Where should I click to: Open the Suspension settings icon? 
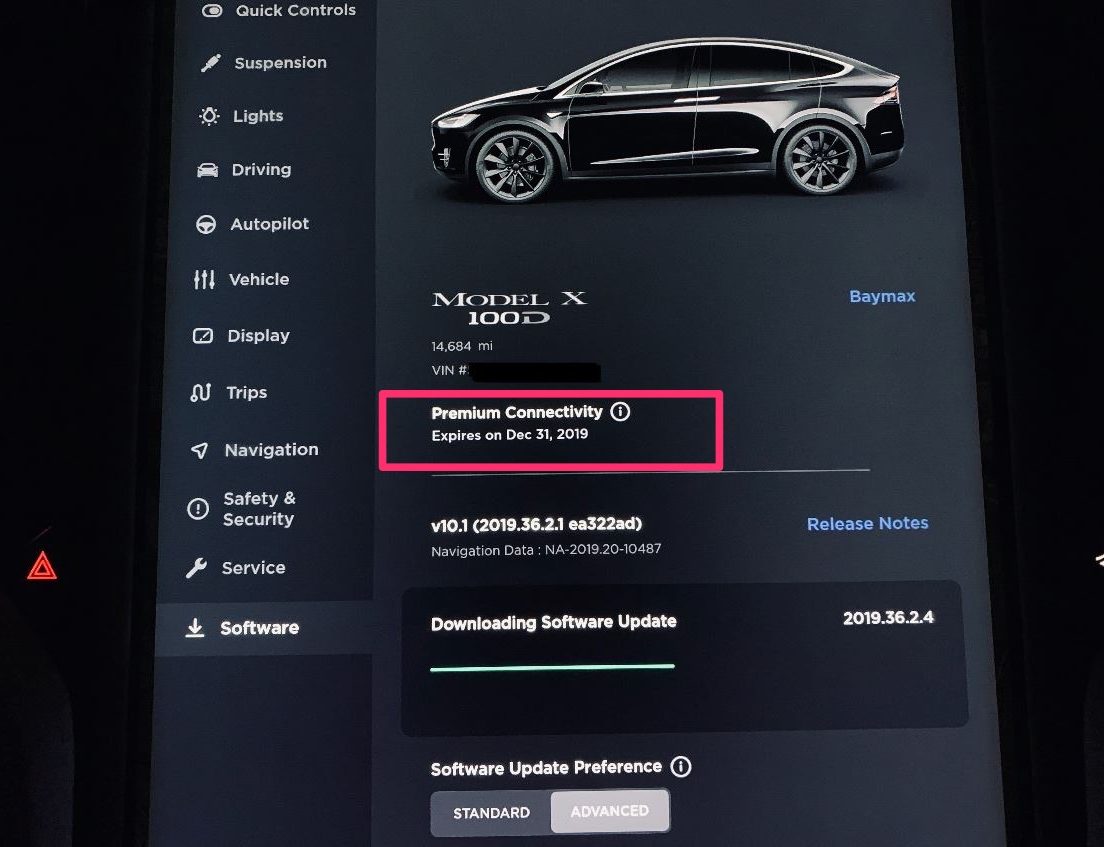(x=211, y=63)
